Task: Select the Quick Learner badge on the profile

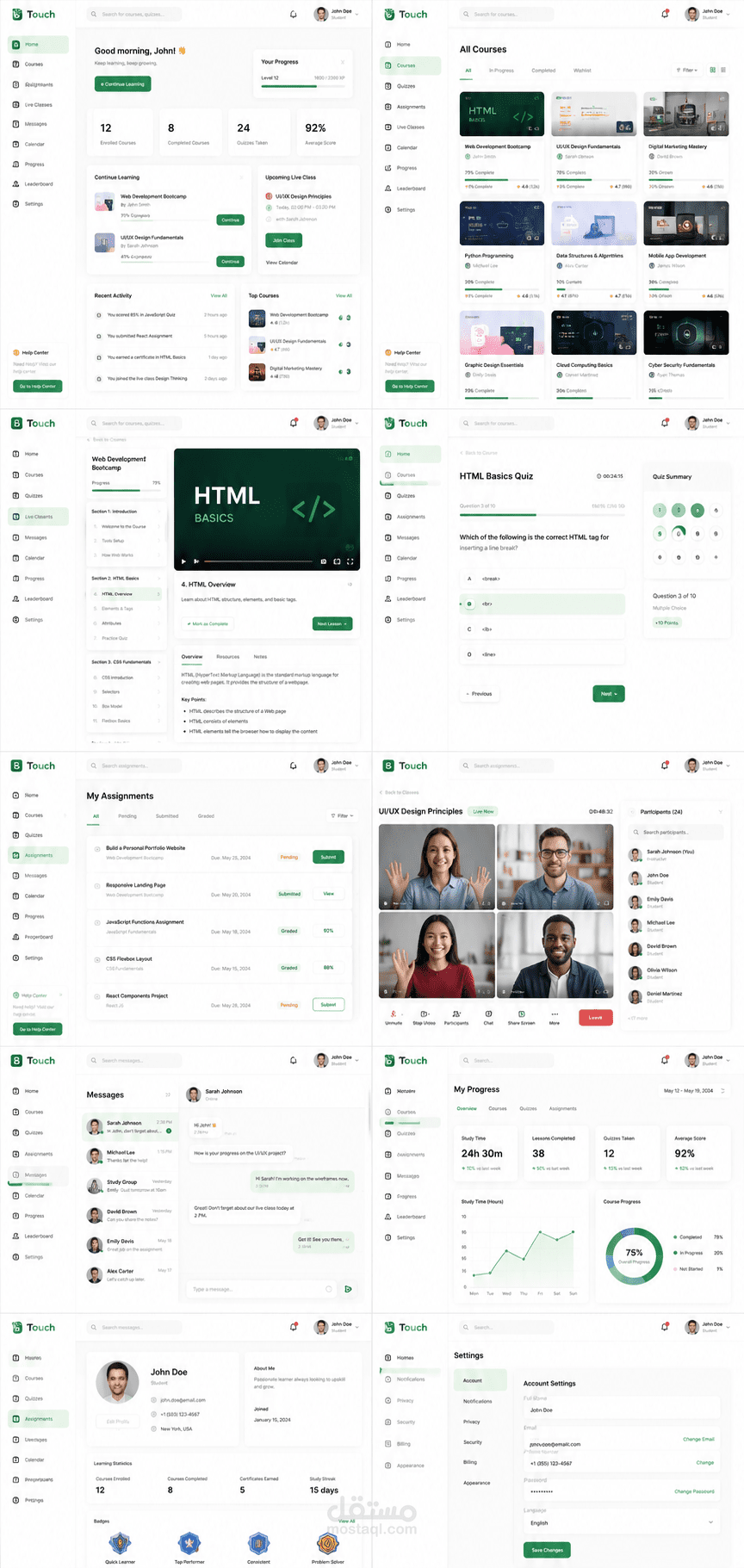Action: coord(121,1543)
